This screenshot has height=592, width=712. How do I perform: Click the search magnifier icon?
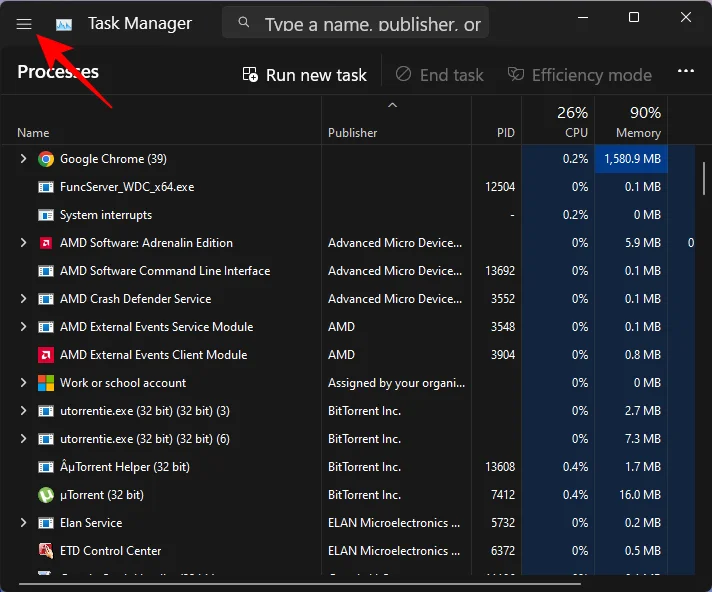coord(244,22)
